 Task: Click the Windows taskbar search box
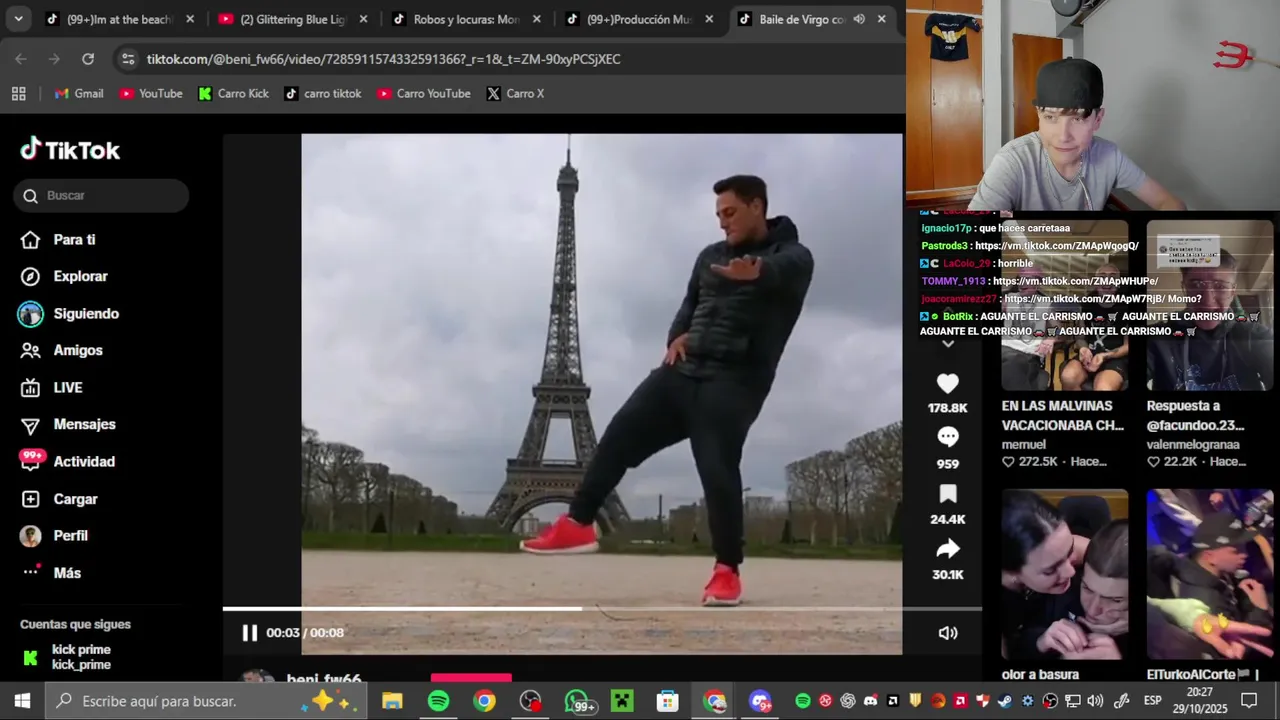coord(204,701)
